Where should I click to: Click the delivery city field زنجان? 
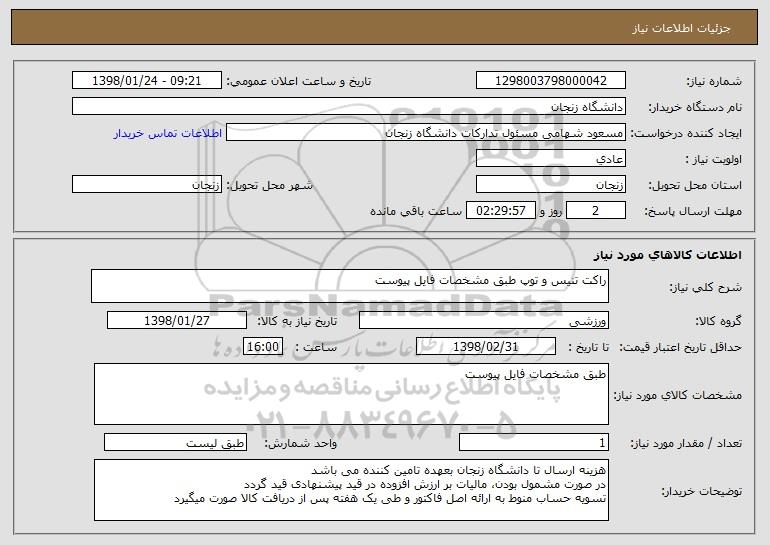coord(147,185)
